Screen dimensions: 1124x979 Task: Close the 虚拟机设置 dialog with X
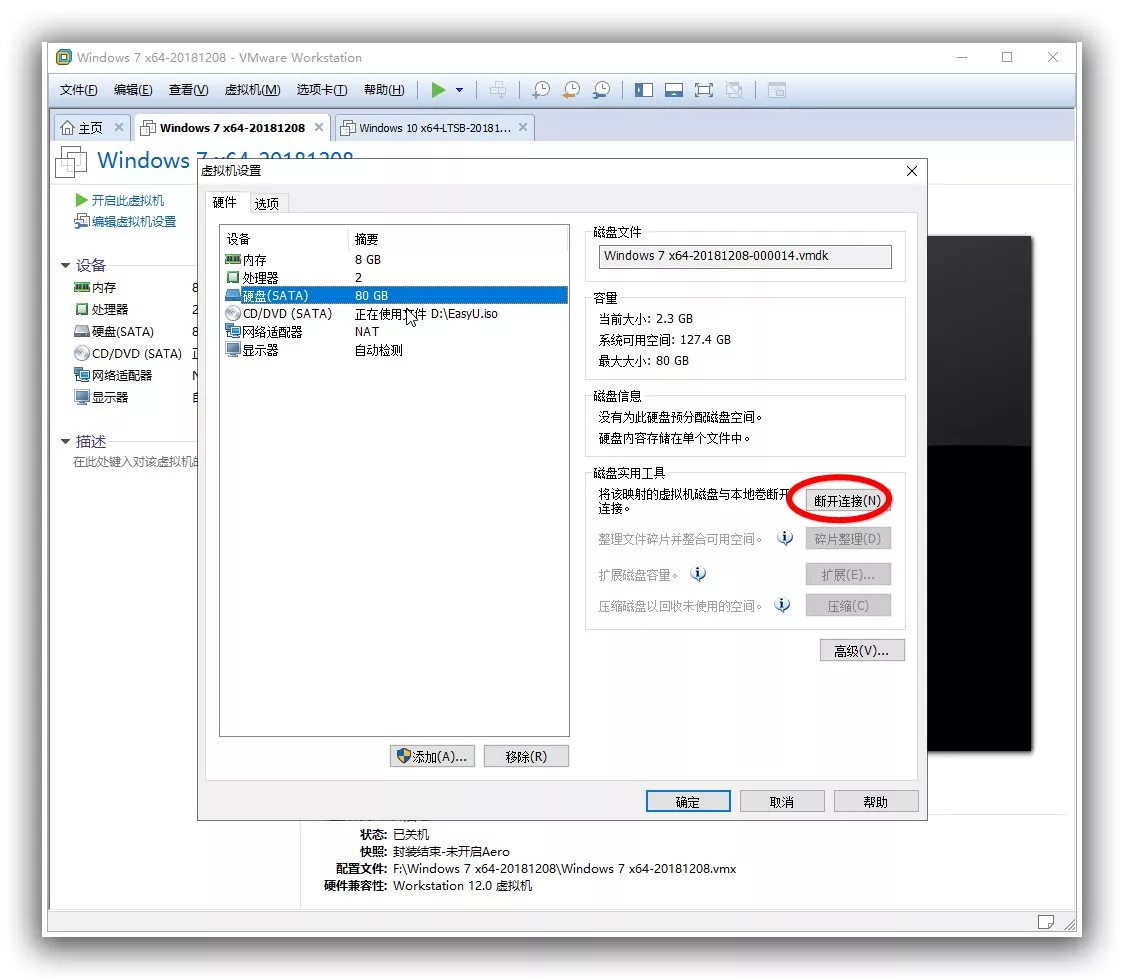tap(912, 171)
